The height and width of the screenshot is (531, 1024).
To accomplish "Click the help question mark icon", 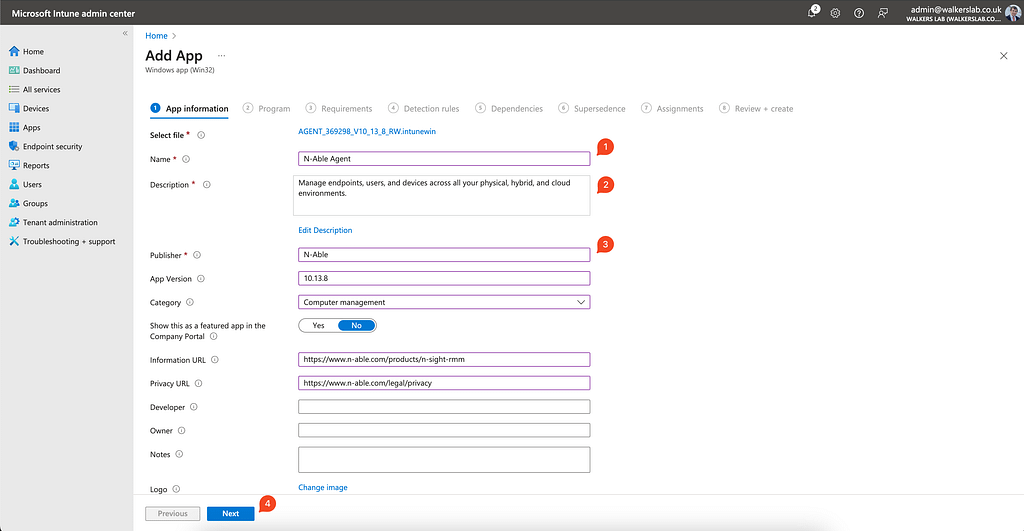I will [x=858, y=13].
